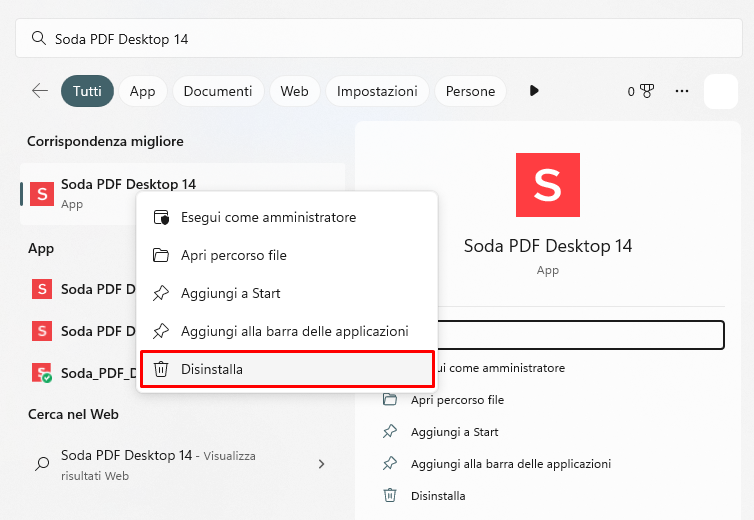Switch to the Persone filter tab
Image resolution: width=754 pixels, height=520 pixels.
470,91
